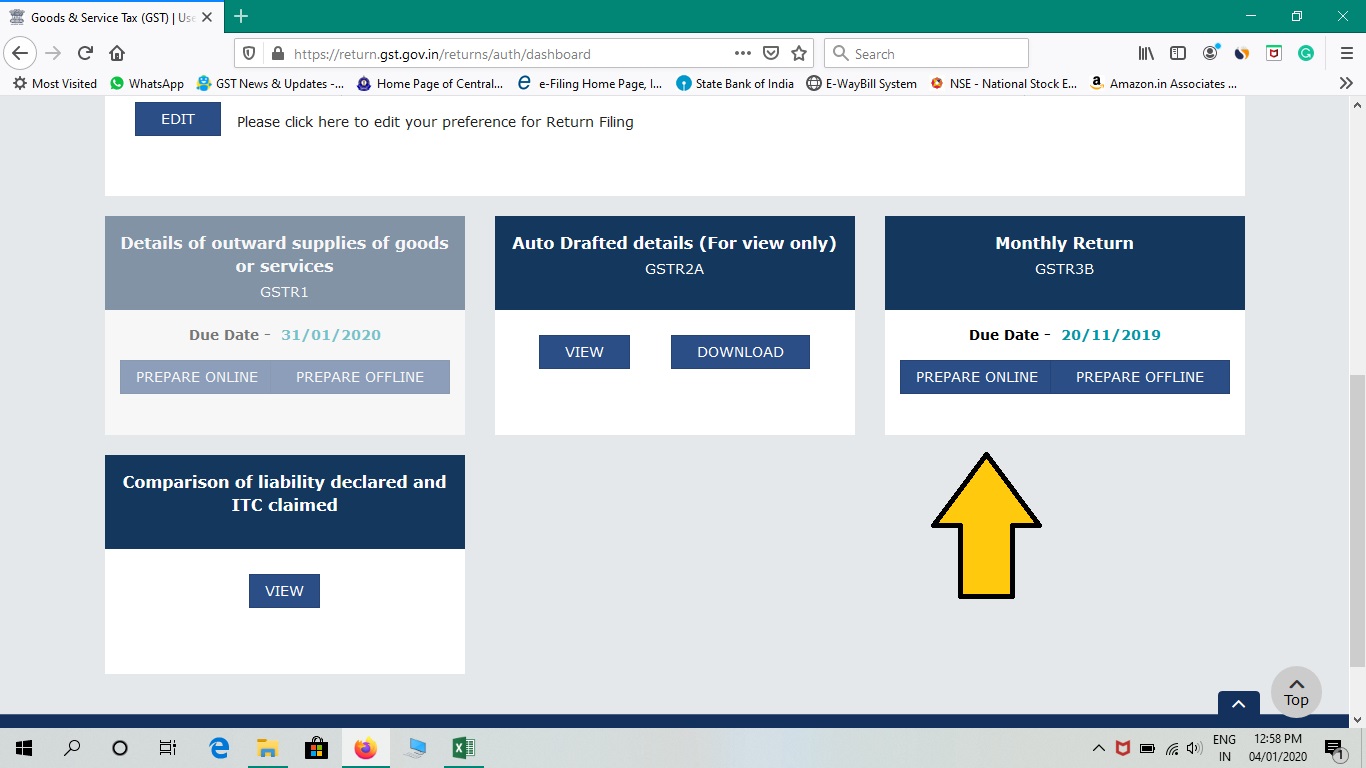This screenshot has width=1366, height=768.
Task: Click the Top button to scroll up
Action: (x=1296, y=691)
